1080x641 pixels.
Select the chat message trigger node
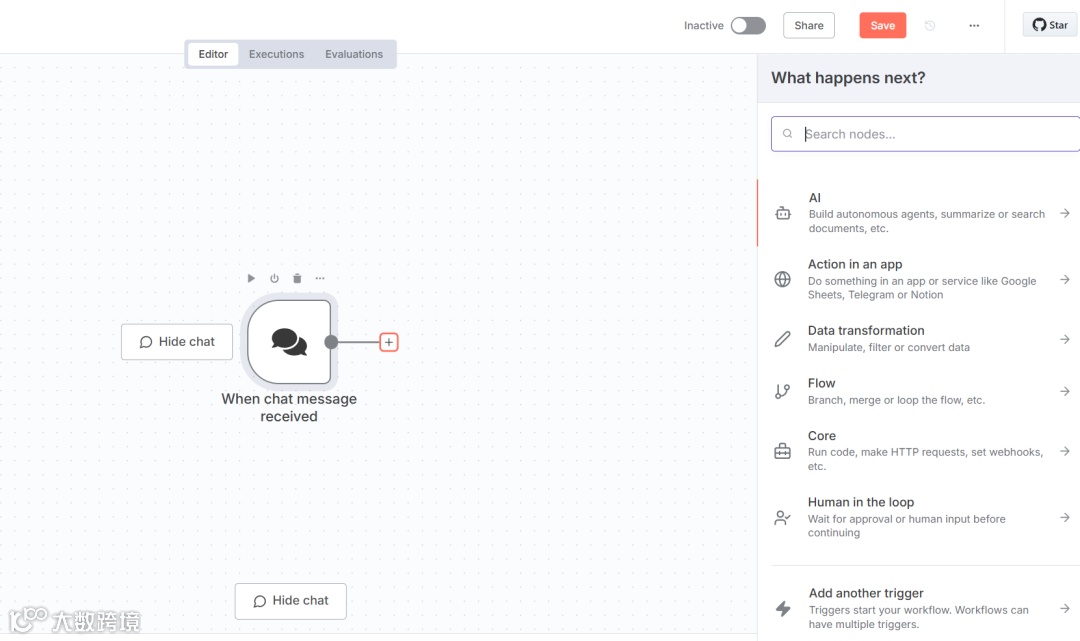[289, 342]
